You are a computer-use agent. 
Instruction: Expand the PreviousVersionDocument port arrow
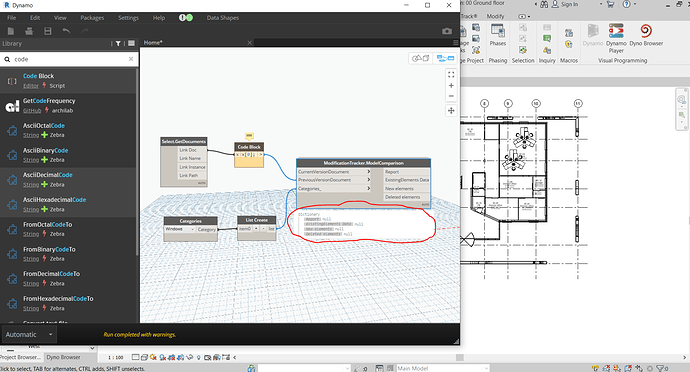click(368, 180)
